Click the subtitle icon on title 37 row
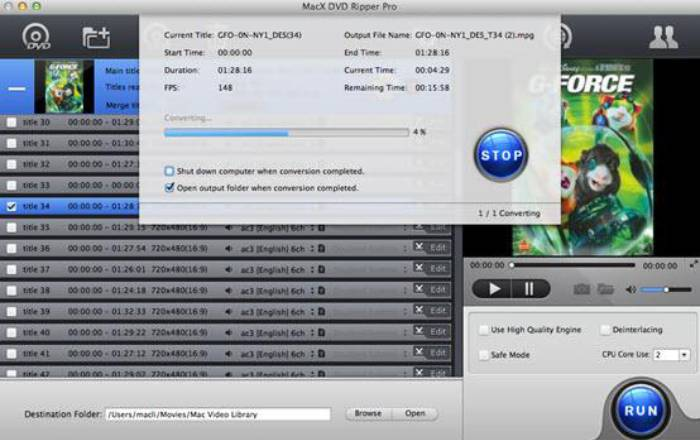Screen dimensions: 700x440 321,269
